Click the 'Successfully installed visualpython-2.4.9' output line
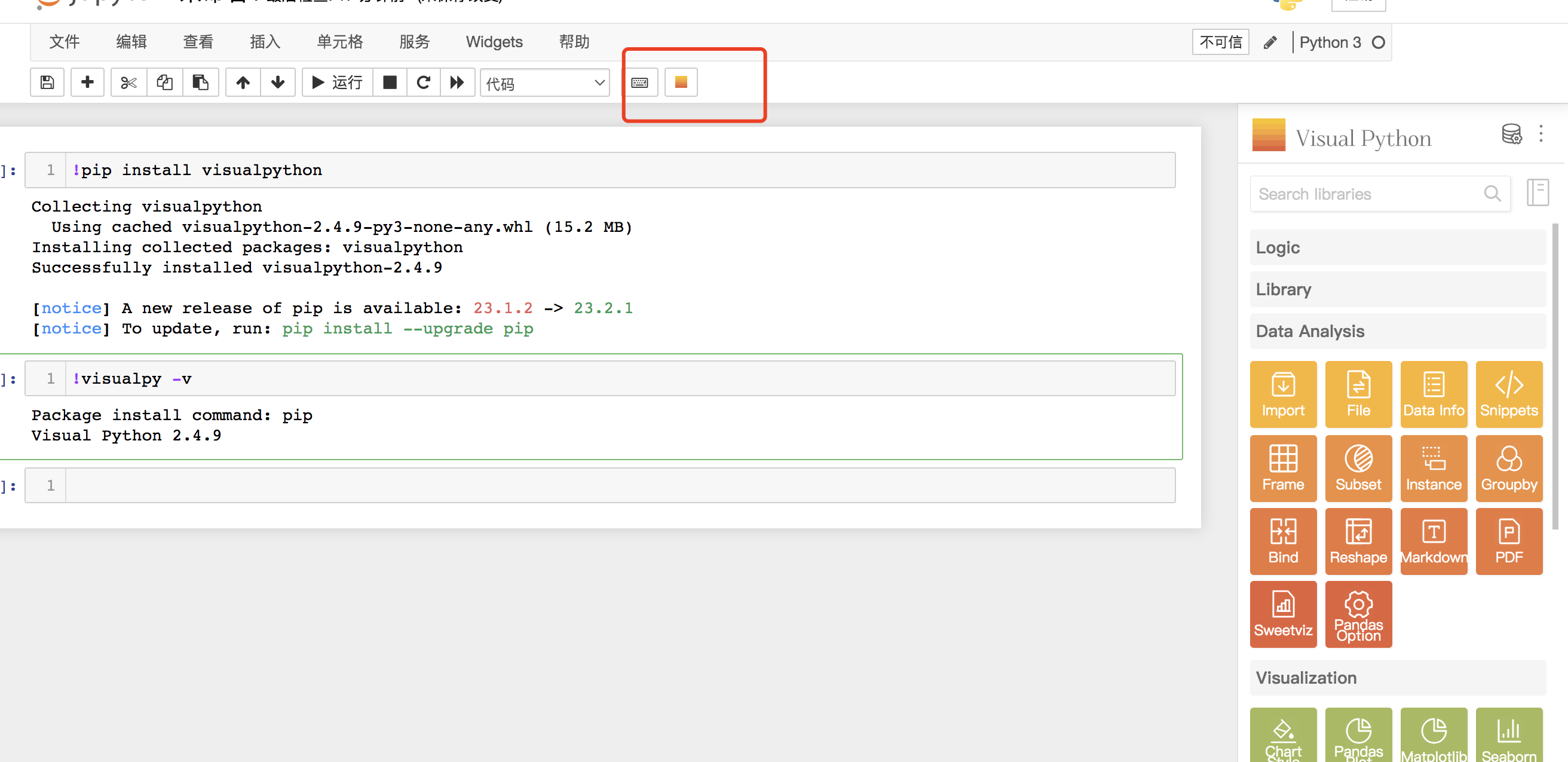Viewport: 1568px width, 762px height. (x=237, y=268)
